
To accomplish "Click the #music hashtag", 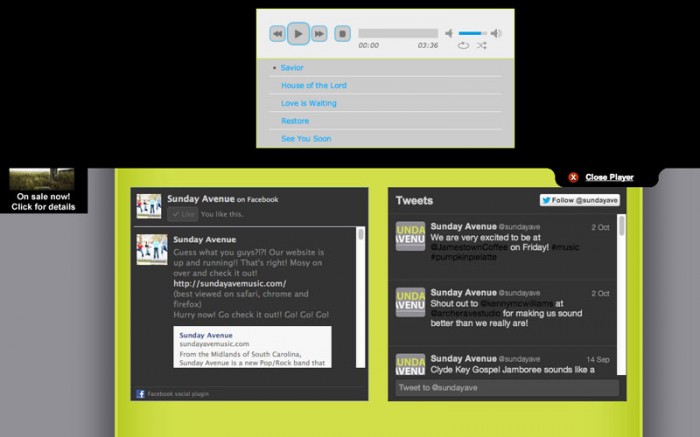I will click(565, 247).
